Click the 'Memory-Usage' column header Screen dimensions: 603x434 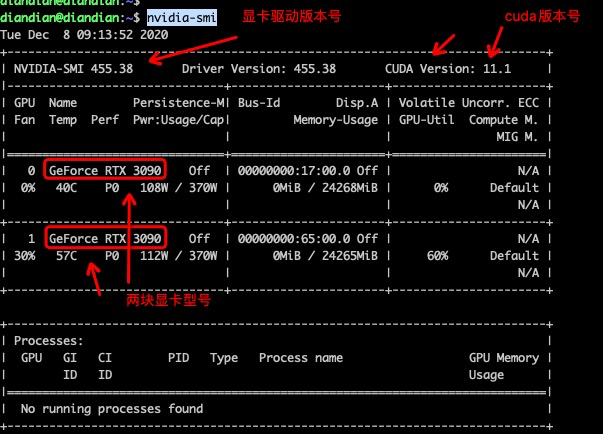click(x=336, y=120)
